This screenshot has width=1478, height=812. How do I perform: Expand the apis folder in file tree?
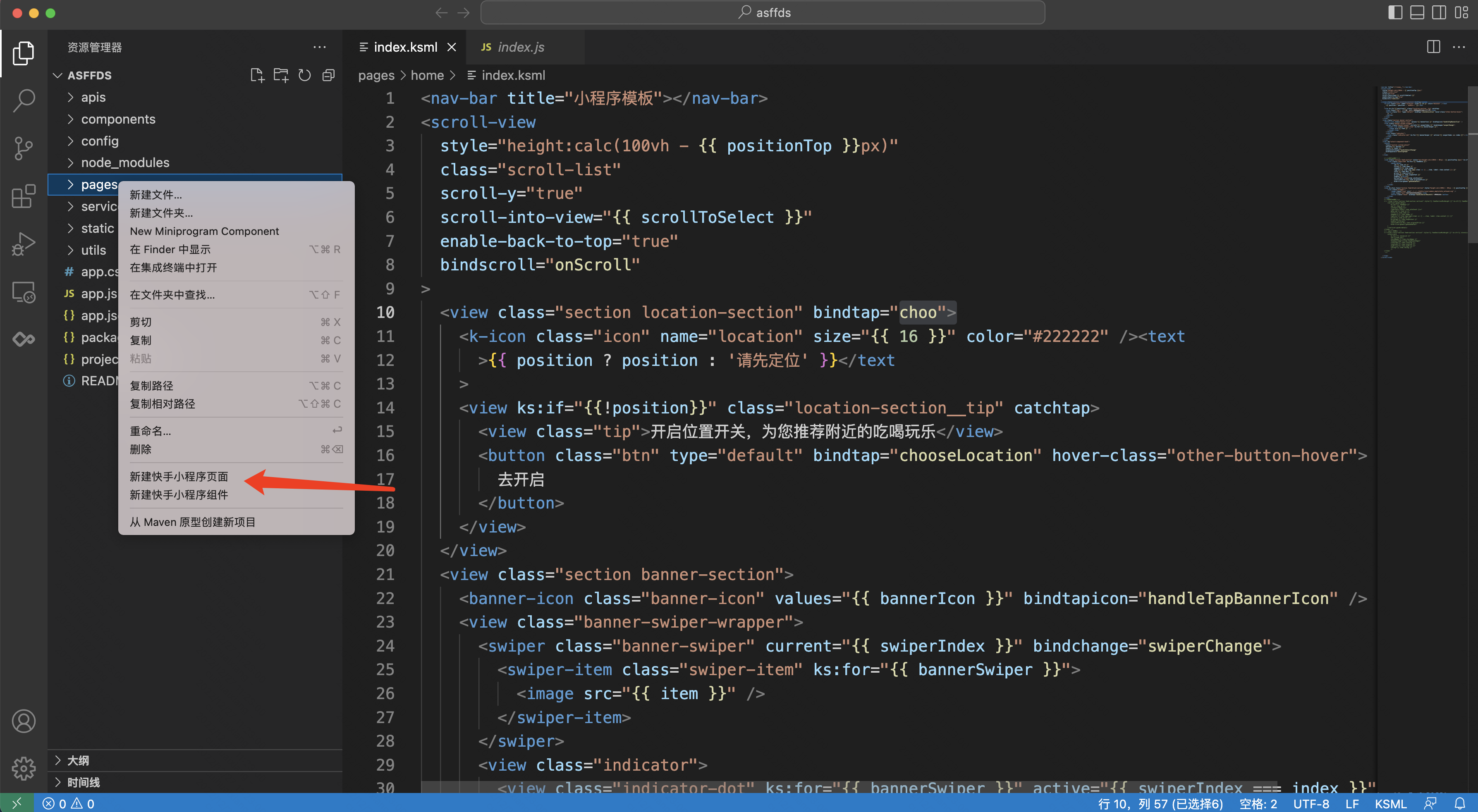click(90, 97)
